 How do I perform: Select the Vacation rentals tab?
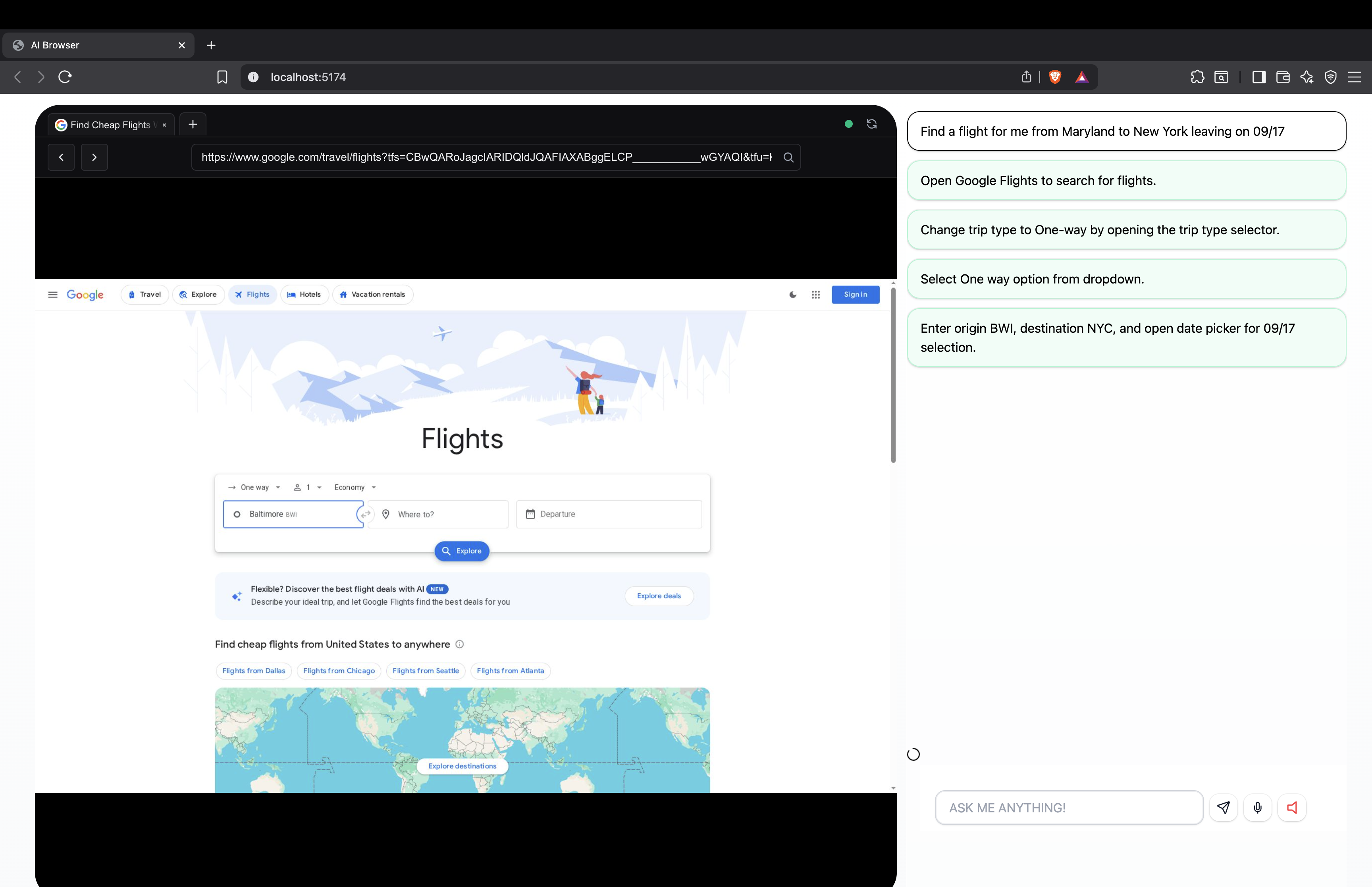click(372, 294)
